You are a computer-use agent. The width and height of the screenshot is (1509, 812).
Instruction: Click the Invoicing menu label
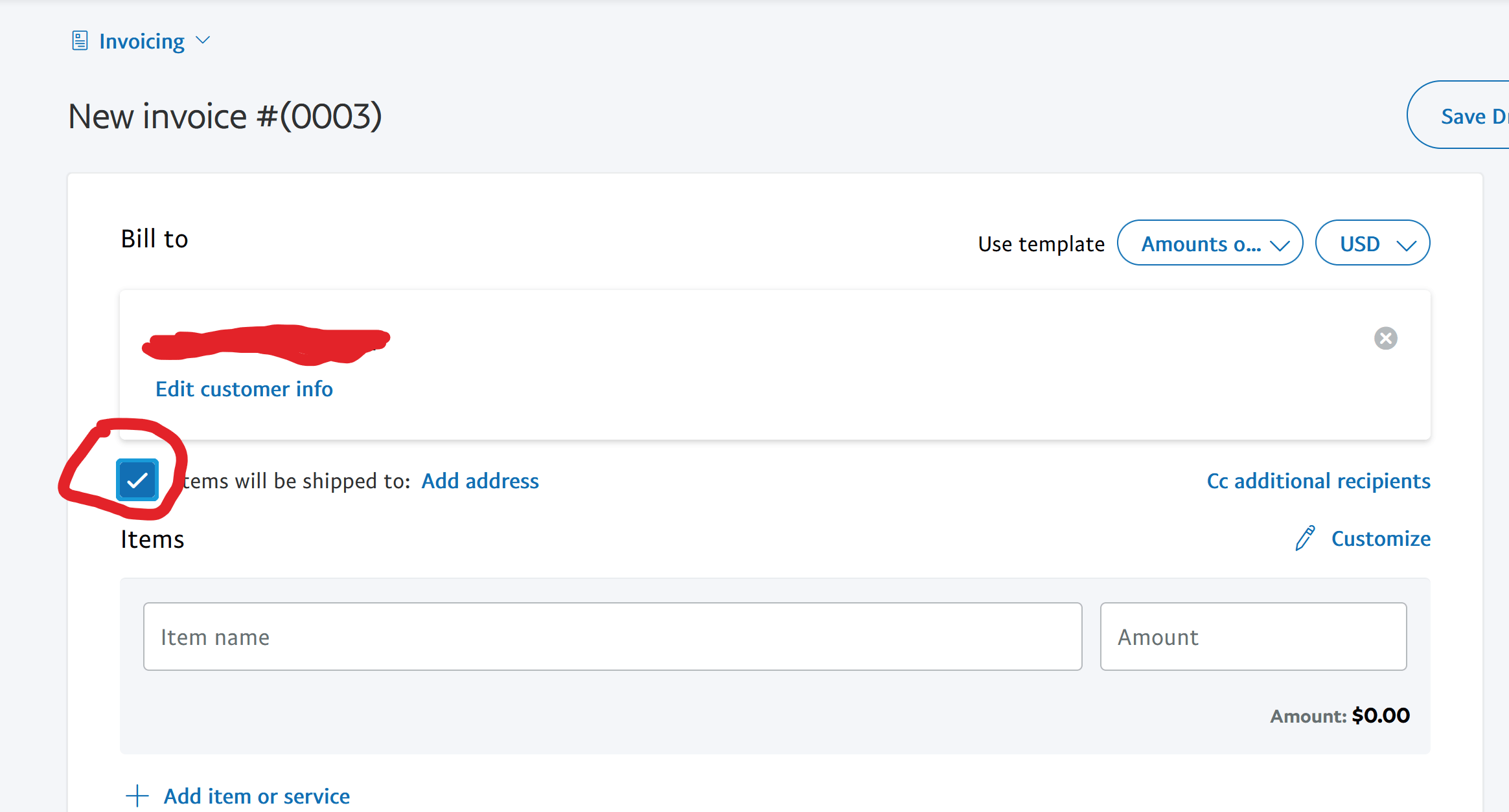[141, 41]
